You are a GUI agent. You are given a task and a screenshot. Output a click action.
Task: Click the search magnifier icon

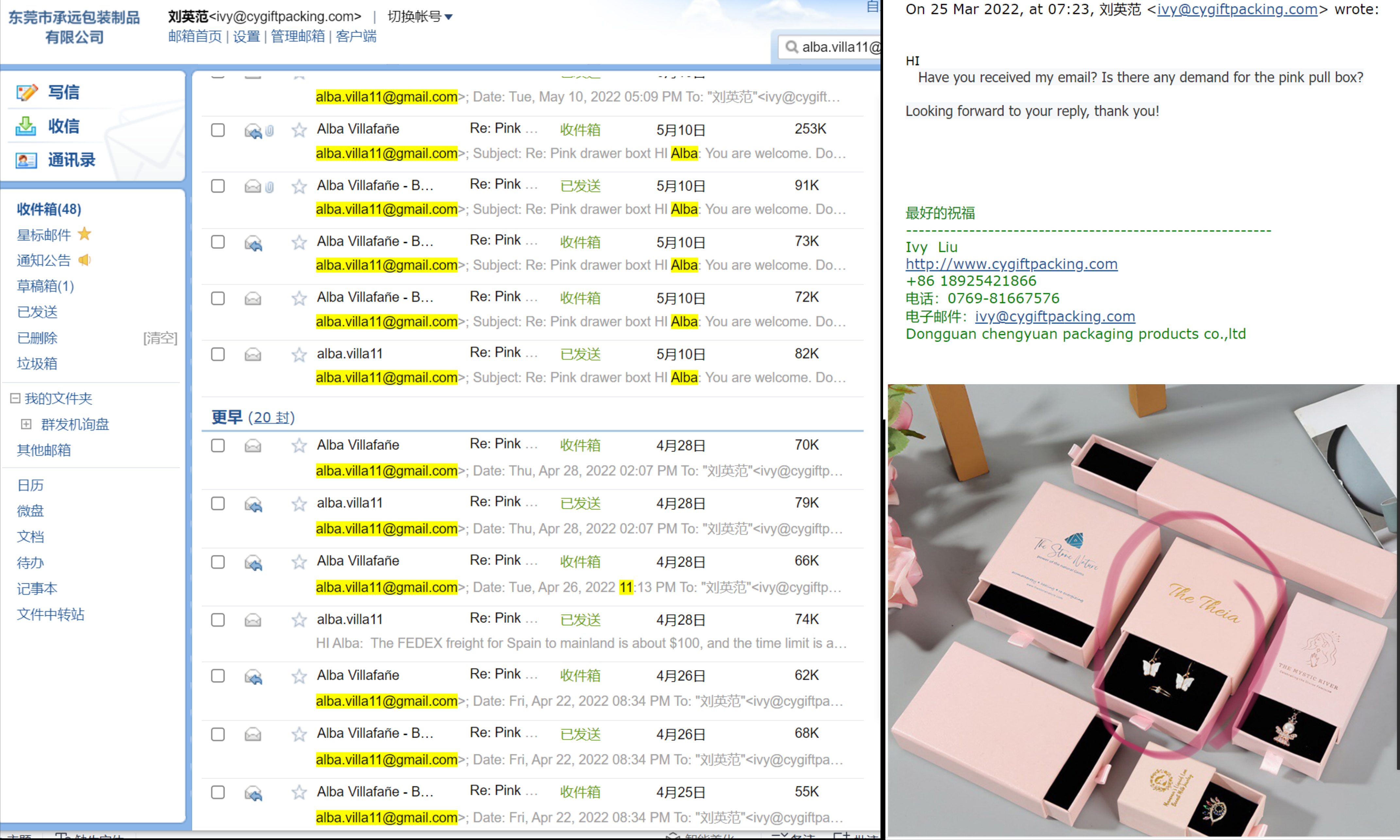(792, 47)
